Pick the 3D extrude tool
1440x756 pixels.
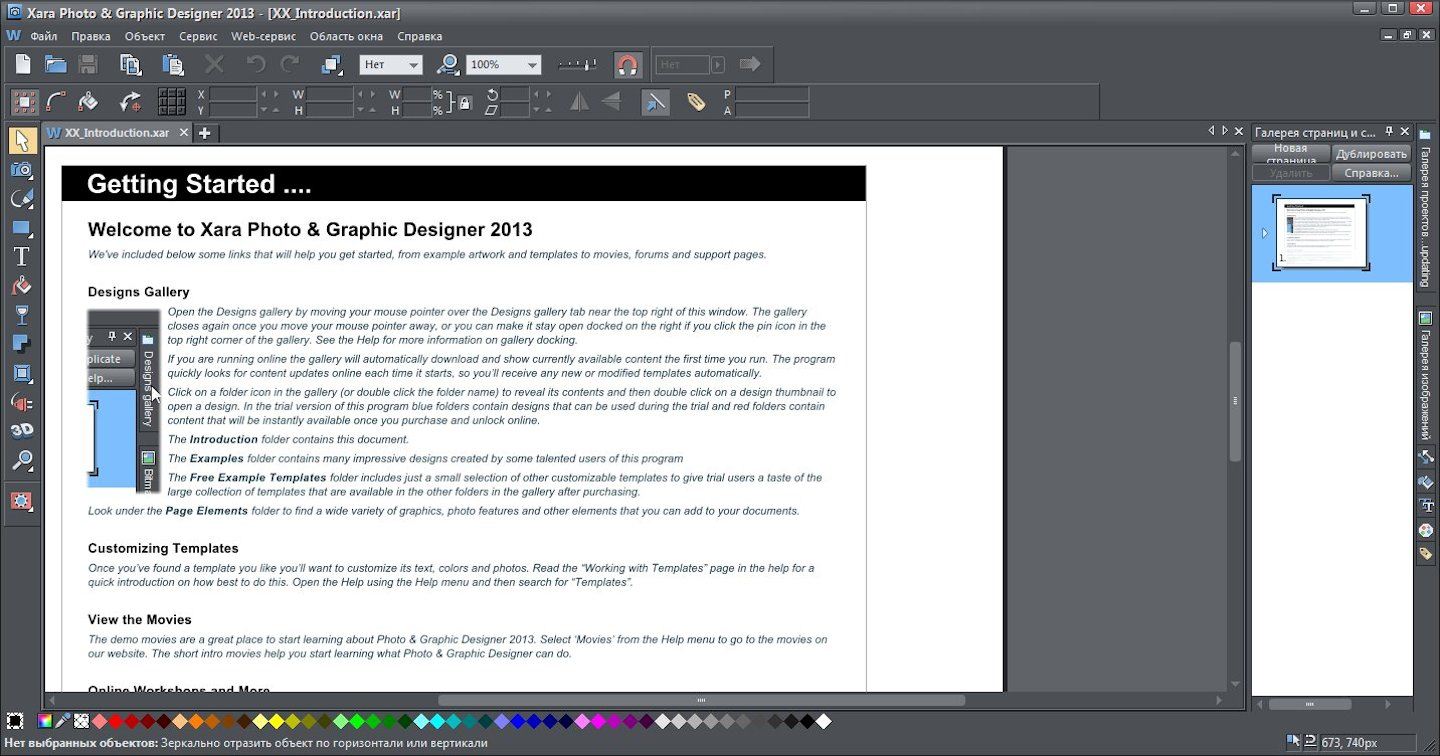pos(21,431)
